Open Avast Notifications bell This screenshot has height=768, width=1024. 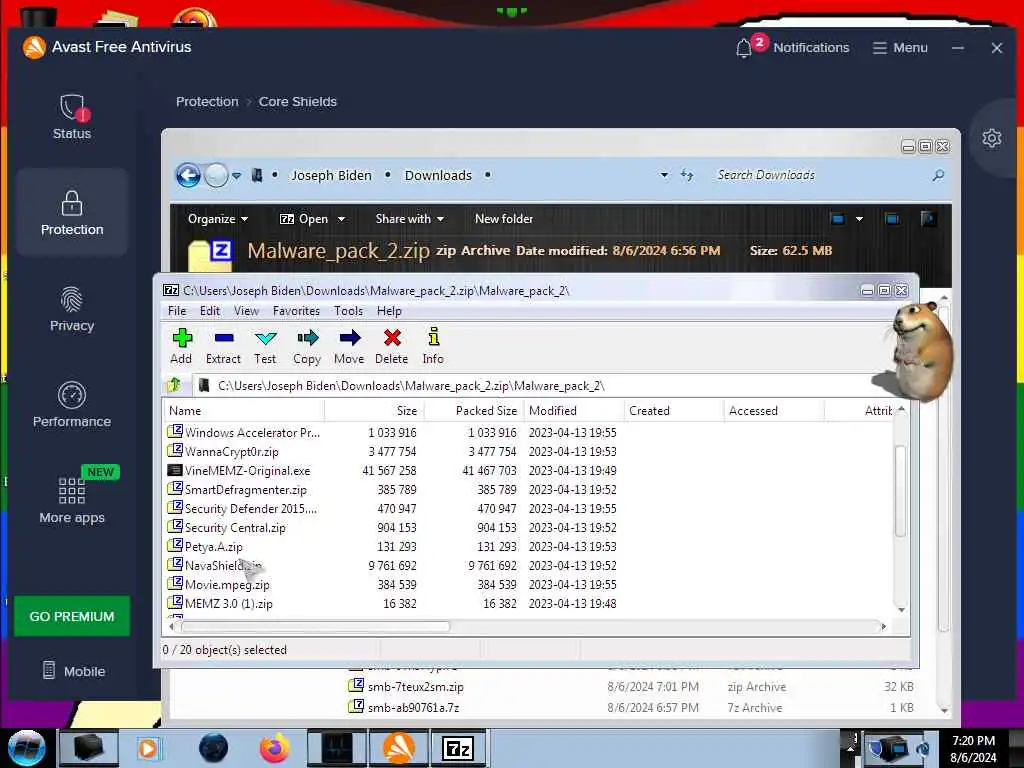tap(743, 48)
